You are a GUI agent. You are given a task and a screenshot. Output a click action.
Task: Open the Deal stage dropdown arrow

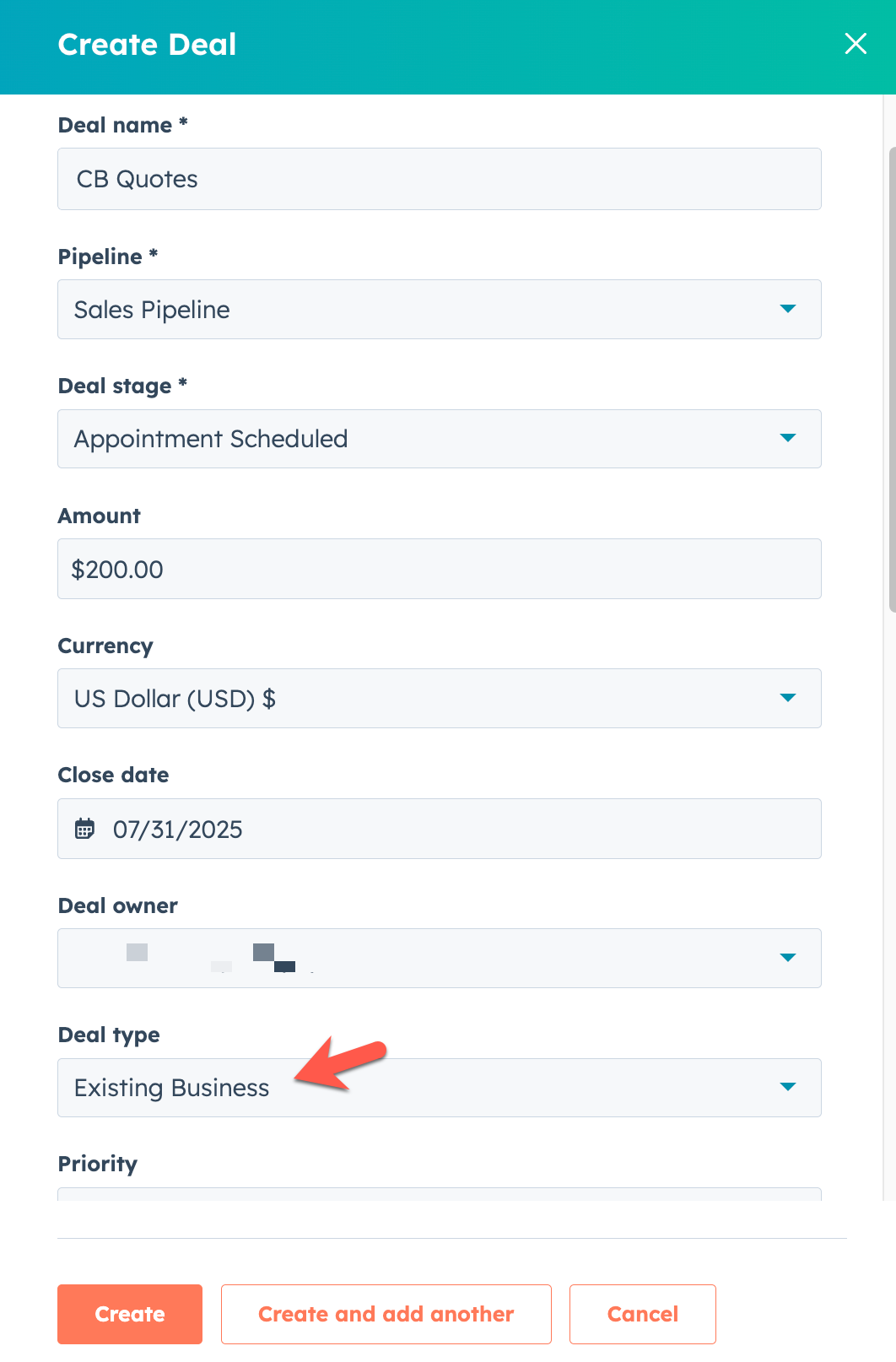click(x=788, y=438)
